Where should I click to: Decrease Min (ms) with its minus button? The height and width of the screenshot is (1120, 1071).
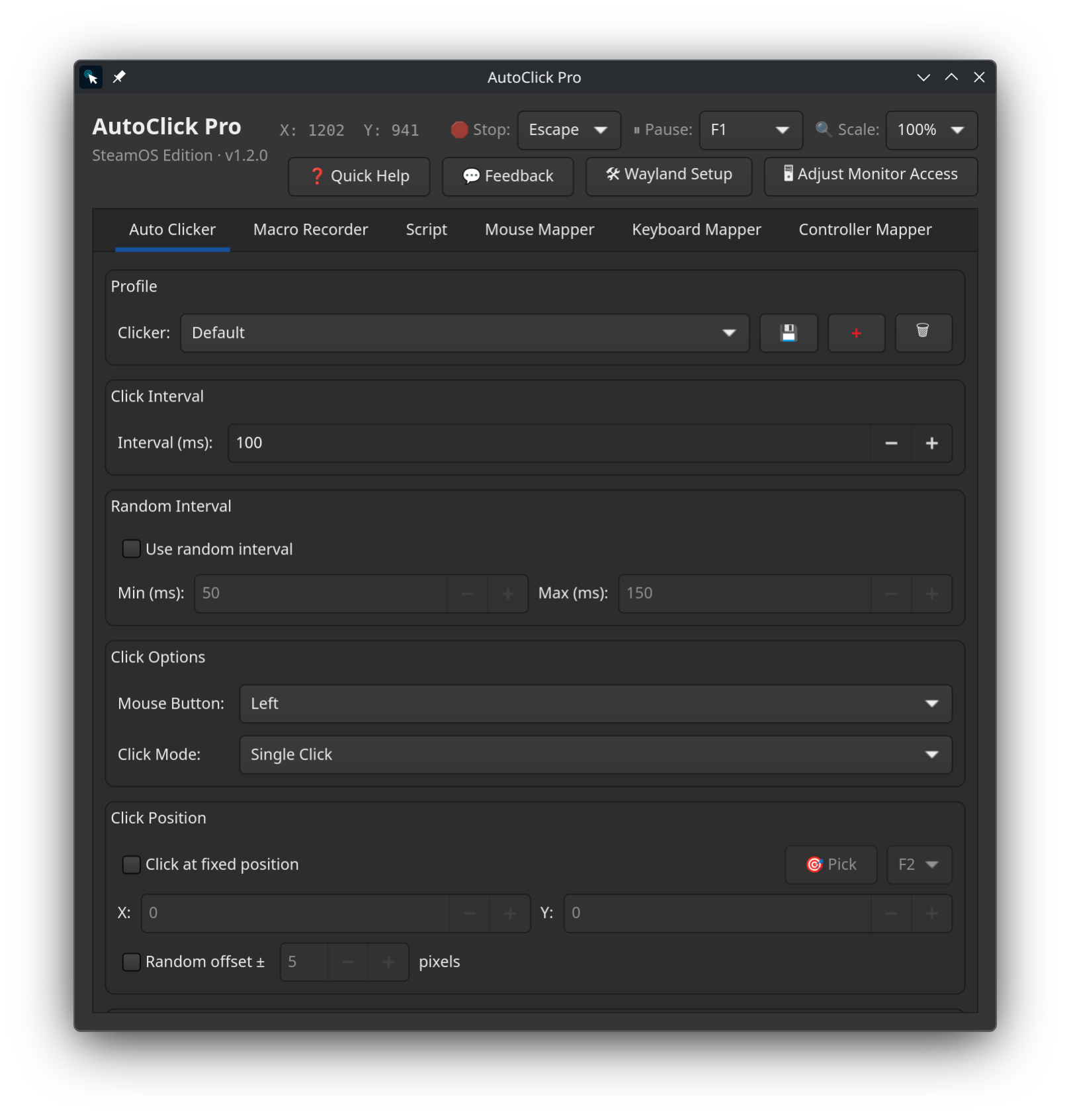[467, 593]
